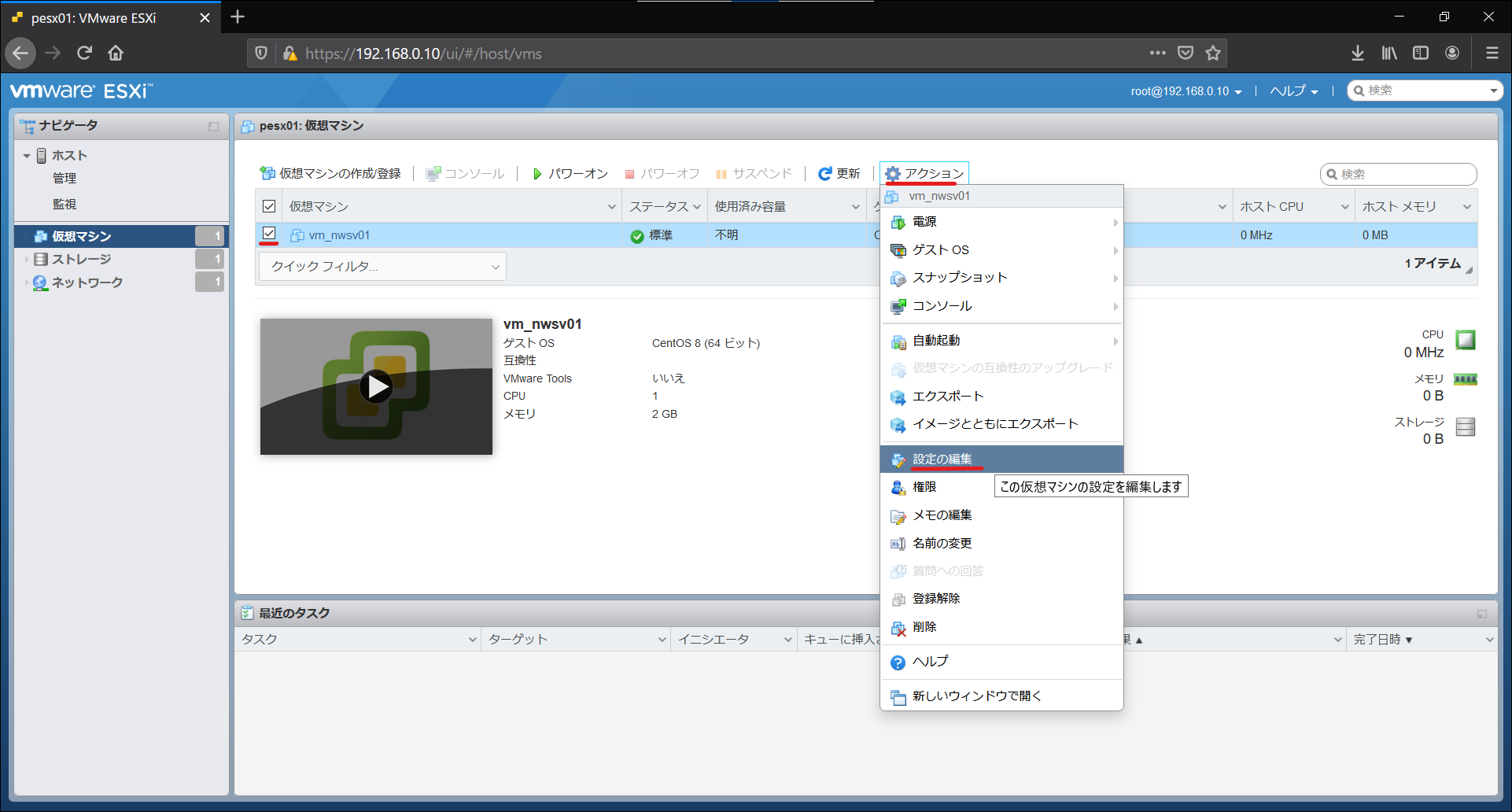This screenshot has width=1512, height=812.
Task: Toggle the select-all header checkbox
Action: click(x=269, y=206)
